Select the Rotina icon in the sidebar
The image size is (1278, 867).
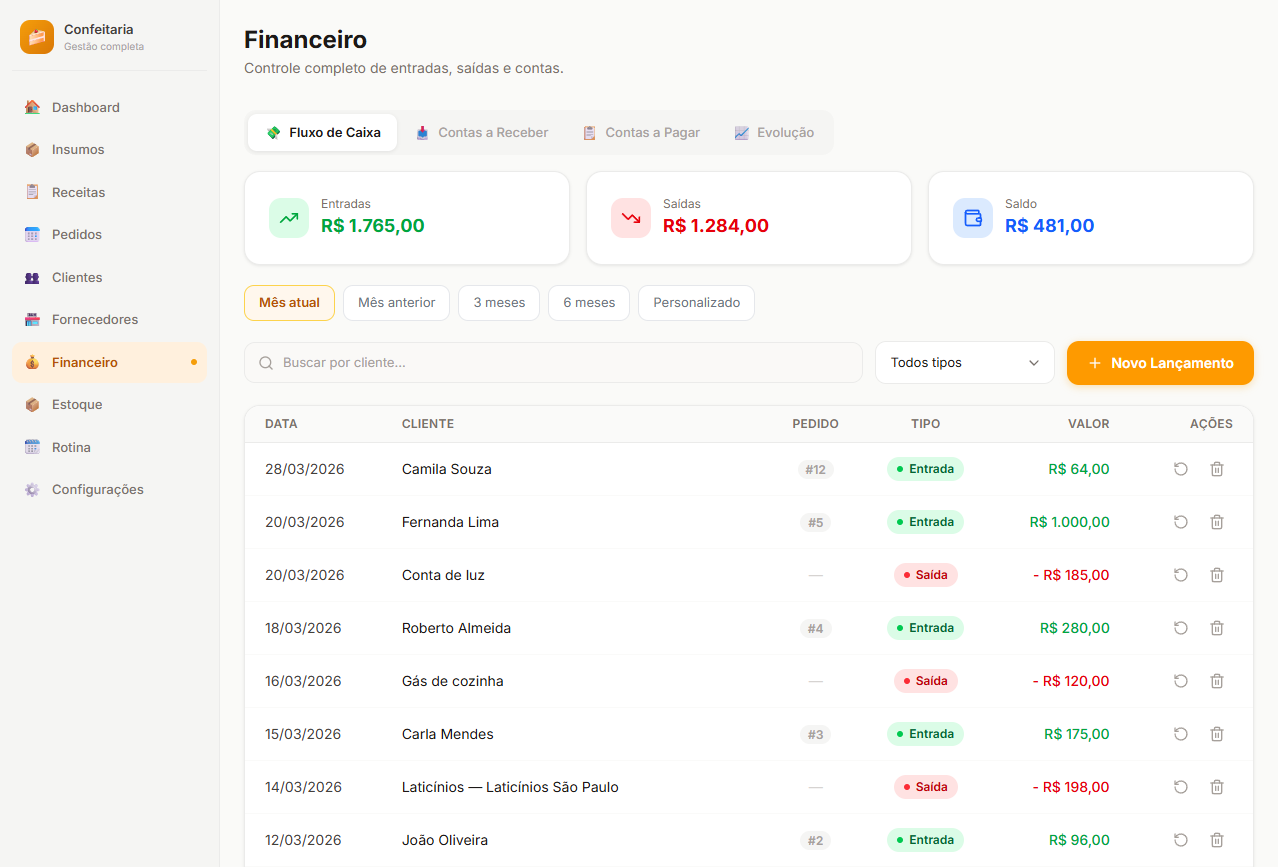click(33, 447)
